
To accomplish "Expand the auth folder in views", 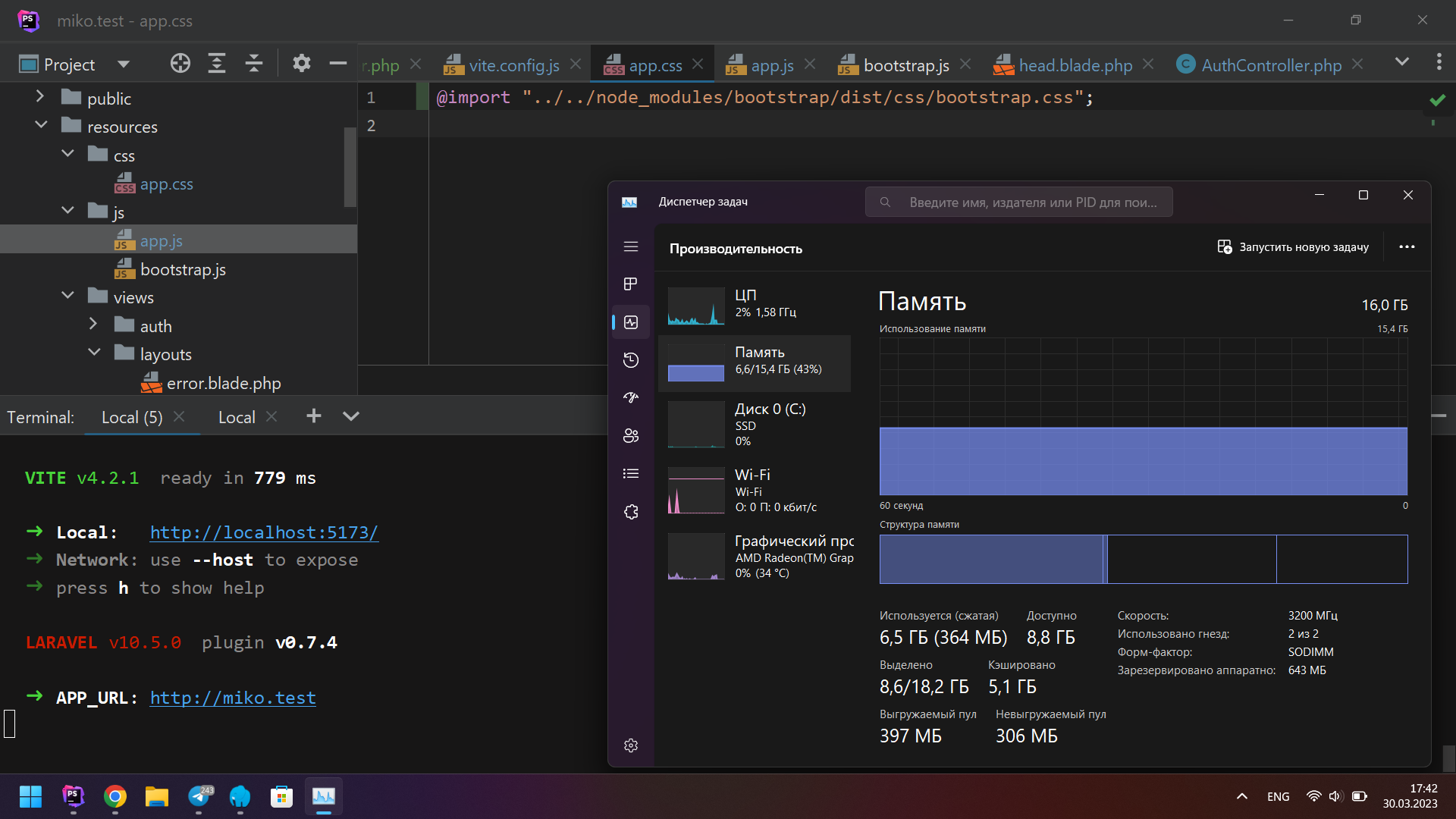I will 93,325.
